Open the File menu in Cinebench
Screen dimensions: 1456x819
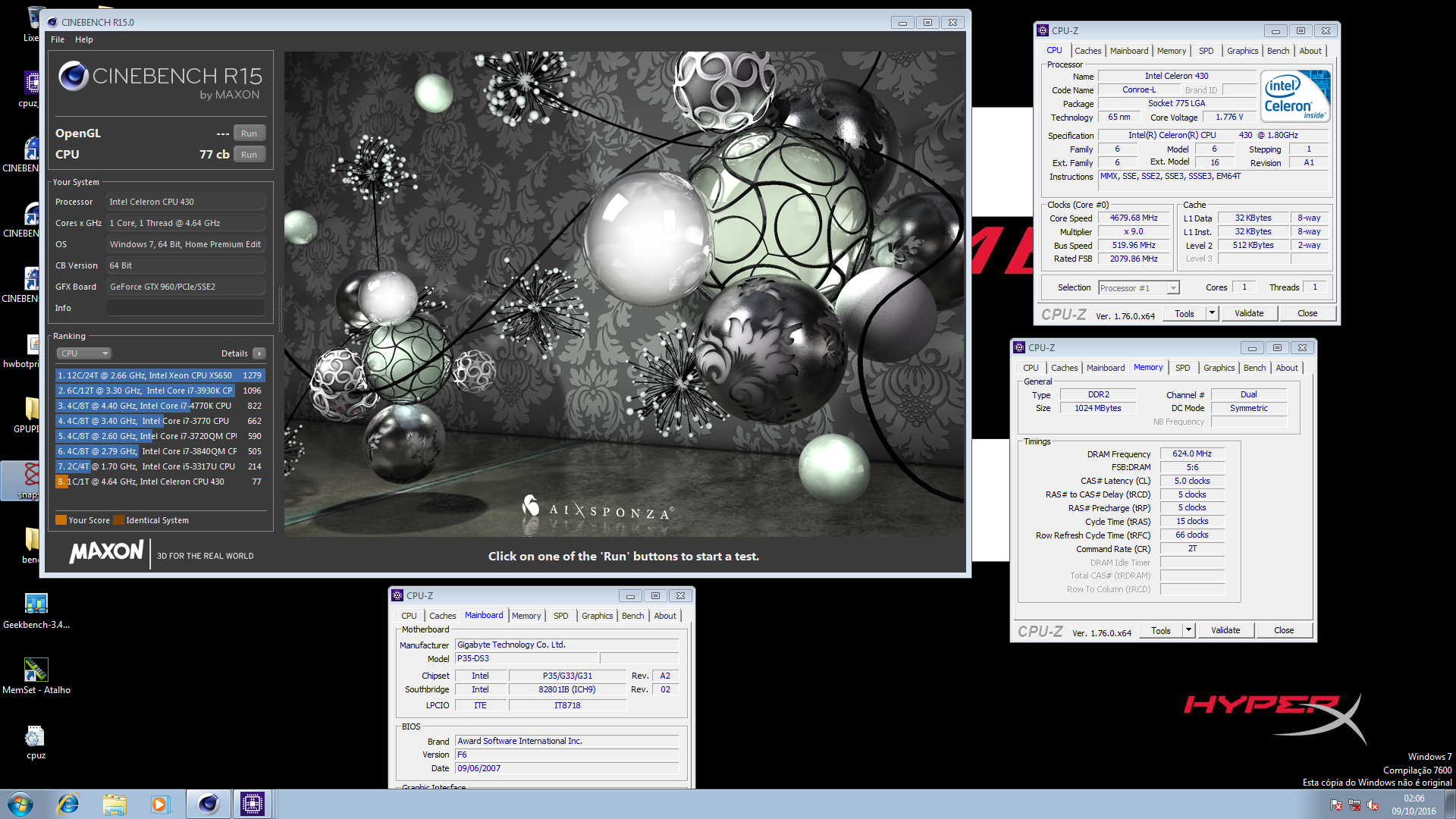click(x=58, y=39)
